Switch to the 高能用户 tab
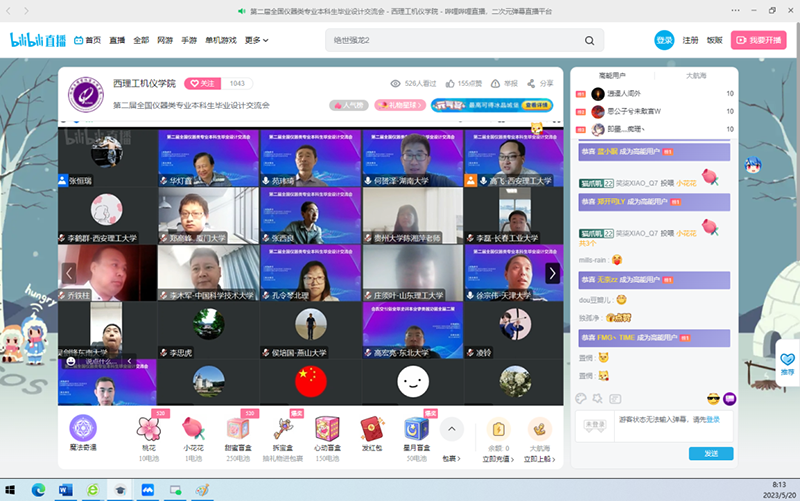The image size is (800, 501). pos(612,75)
